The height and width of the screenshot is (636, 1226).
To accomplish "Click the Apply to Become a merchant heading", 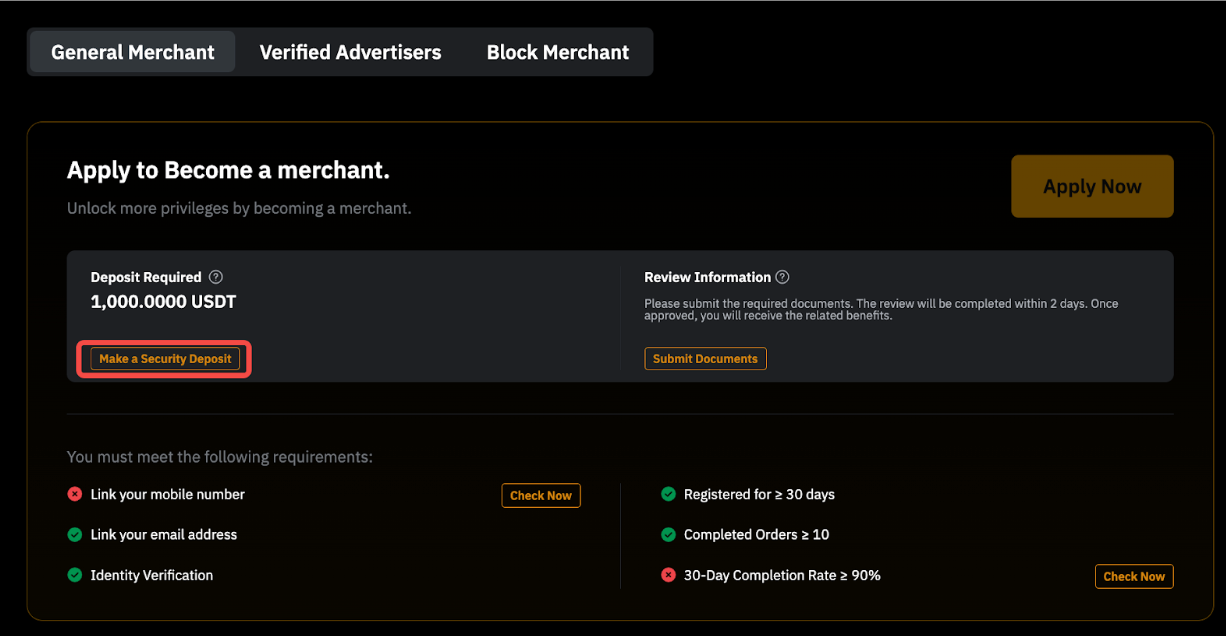I will point(228,171).
